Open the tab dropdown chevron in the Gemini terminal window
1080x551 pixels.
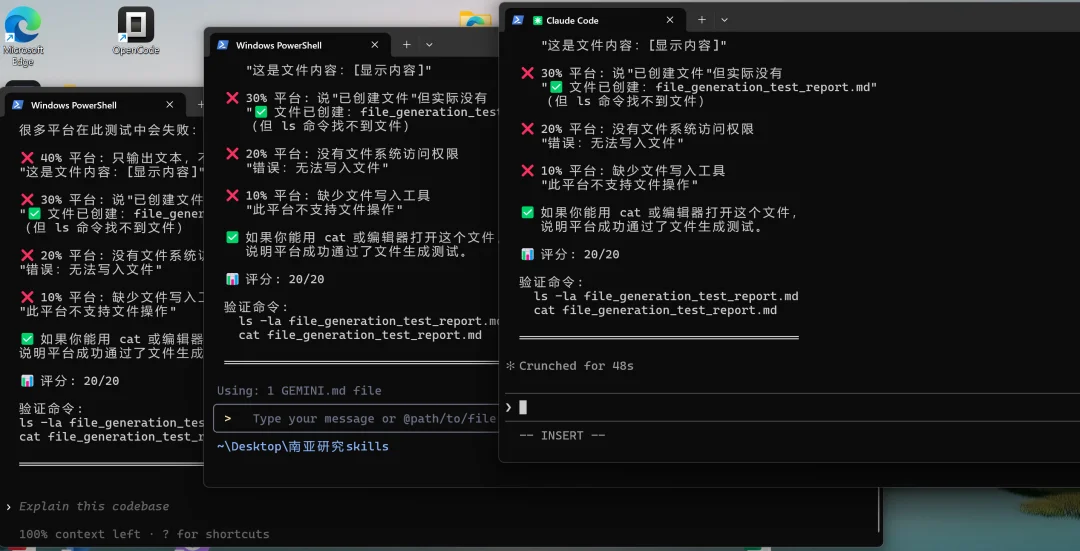coord(429,45)
